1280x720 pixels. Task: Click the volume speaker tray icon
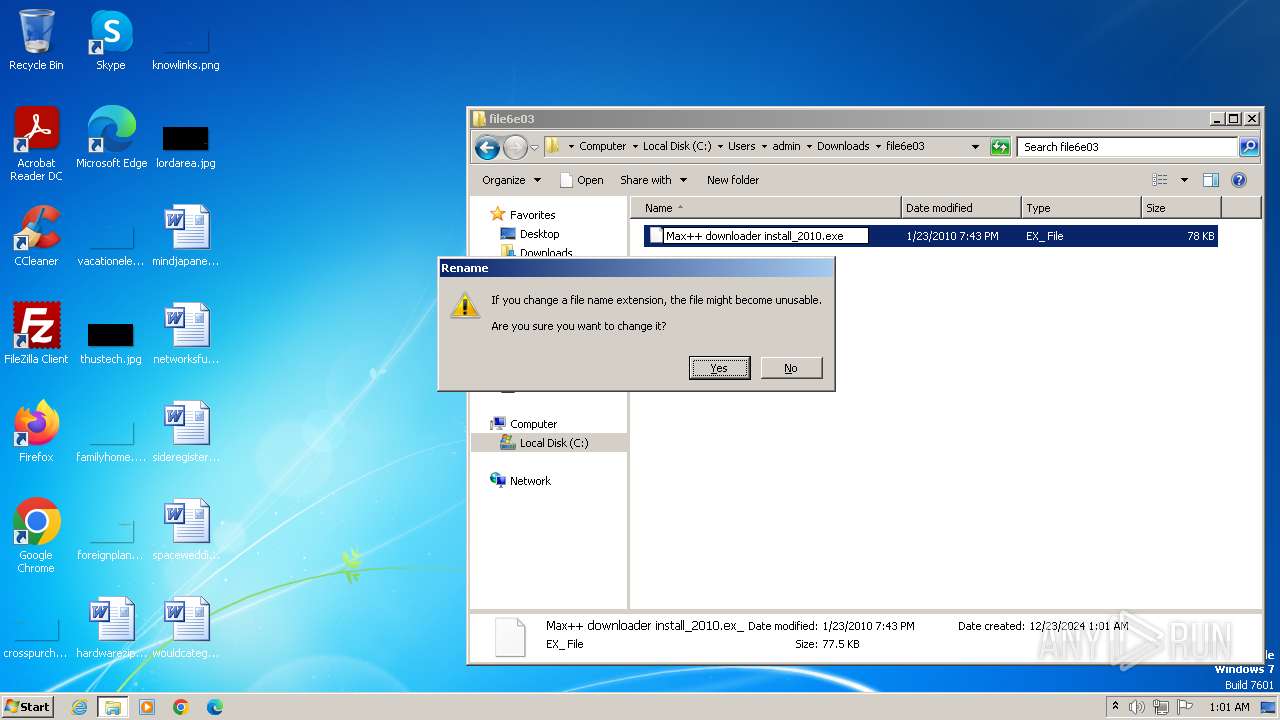coord(1136,707)
